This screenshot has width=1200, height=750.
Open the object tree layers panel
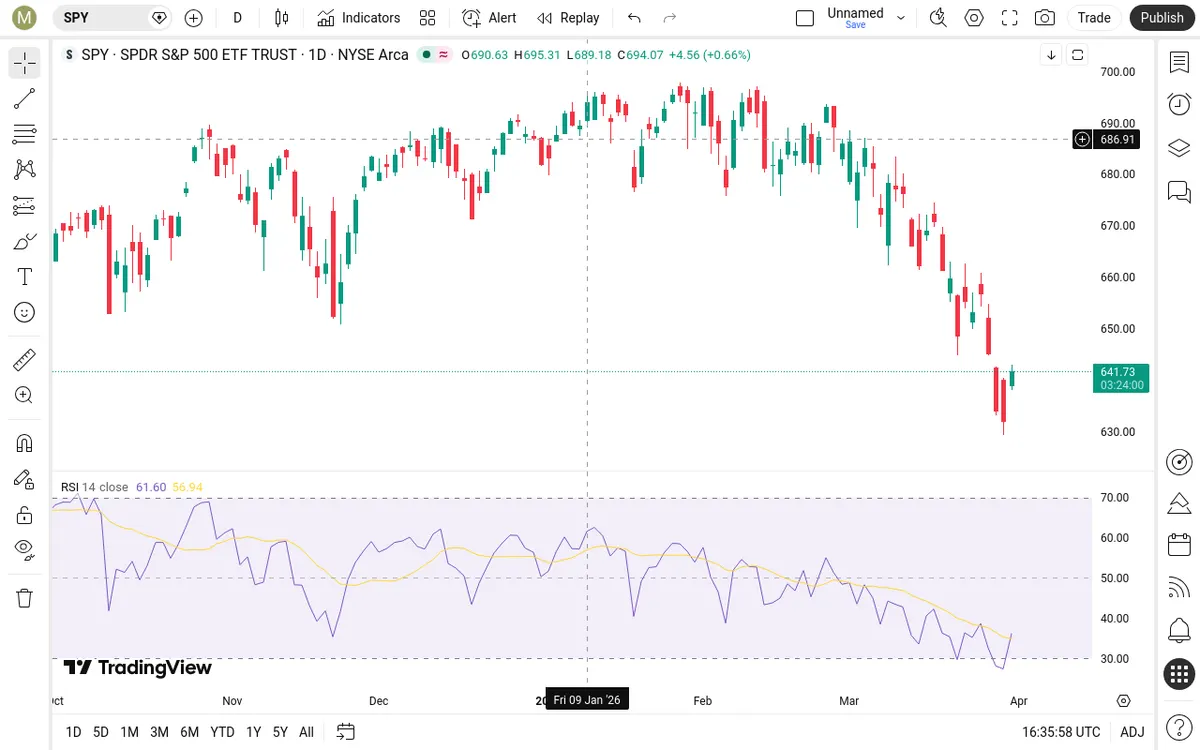[1179, 148]
